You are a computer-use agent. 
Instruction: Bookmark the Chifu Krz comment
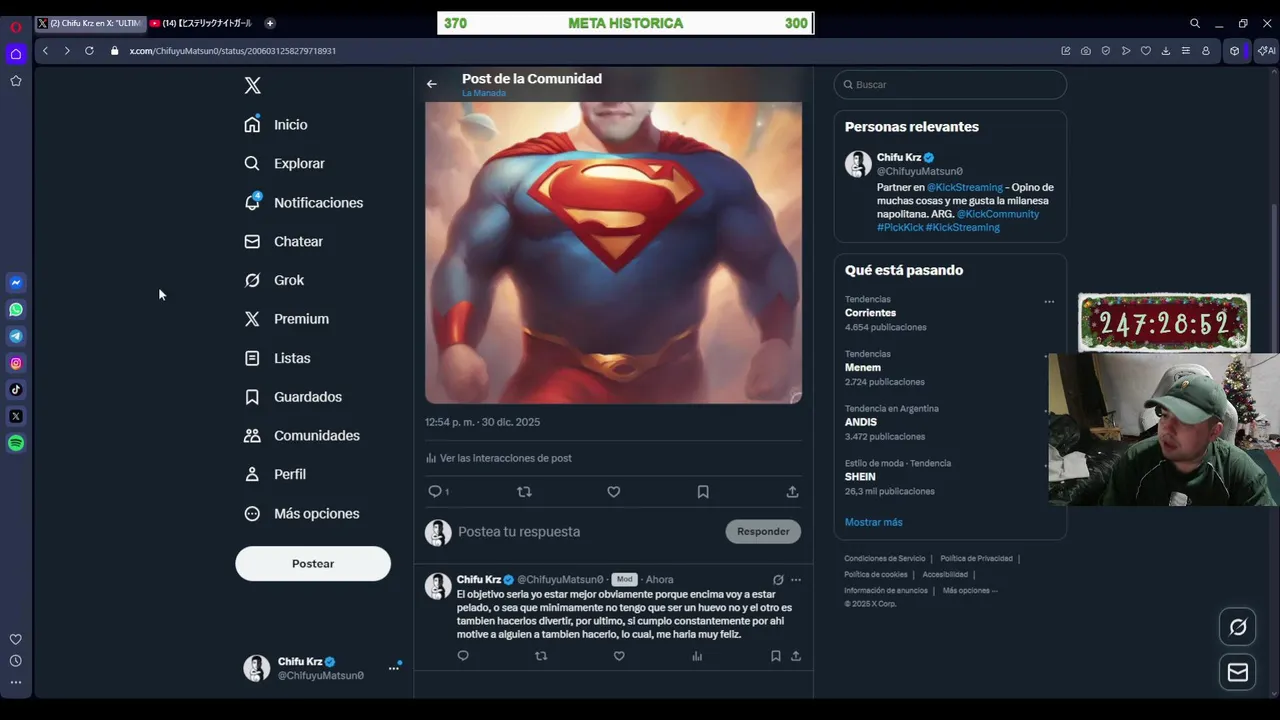(x=775, y=656)
